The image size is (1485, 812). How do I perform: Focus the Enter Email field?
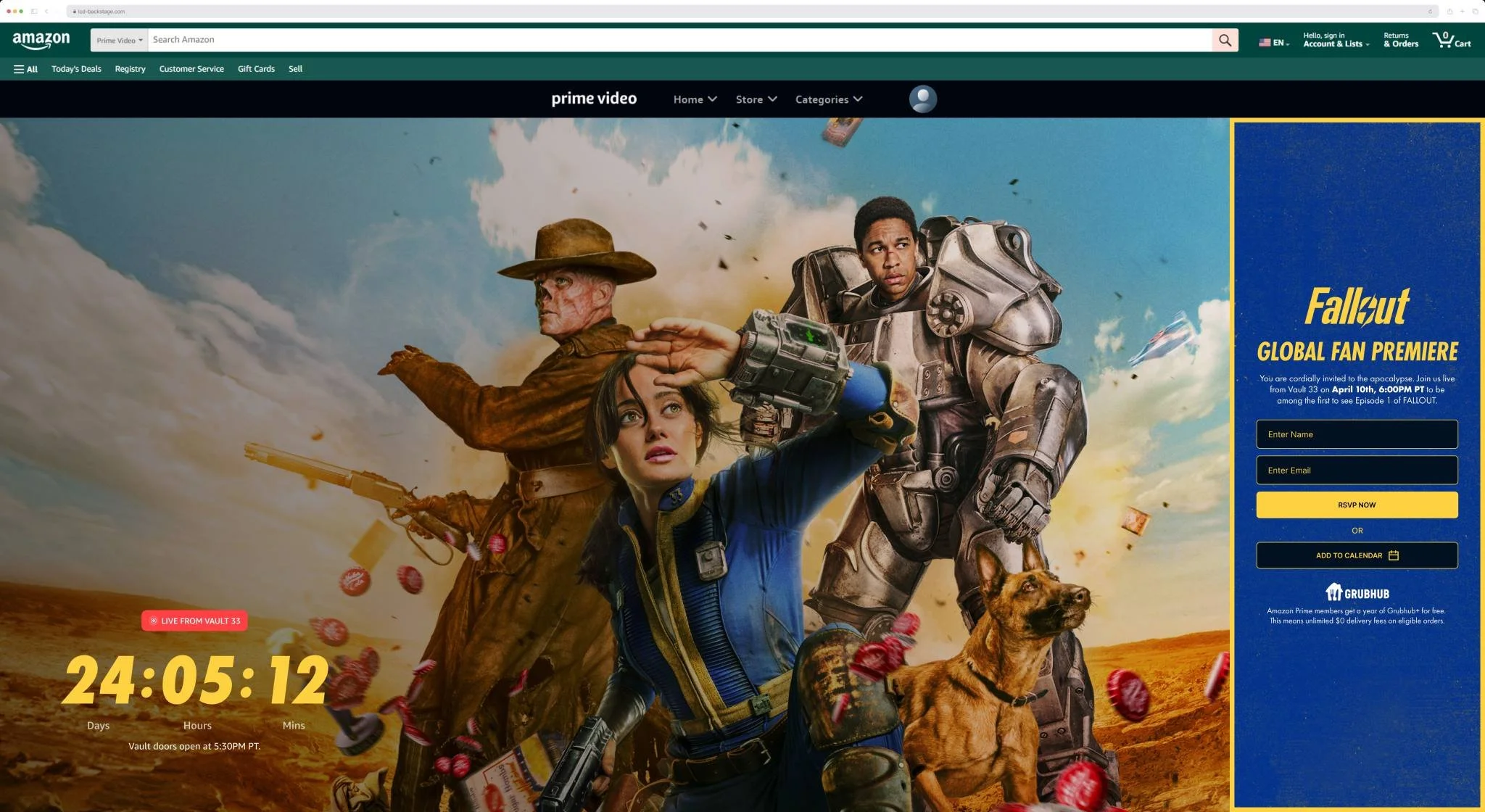click(x=1357, y=470)
